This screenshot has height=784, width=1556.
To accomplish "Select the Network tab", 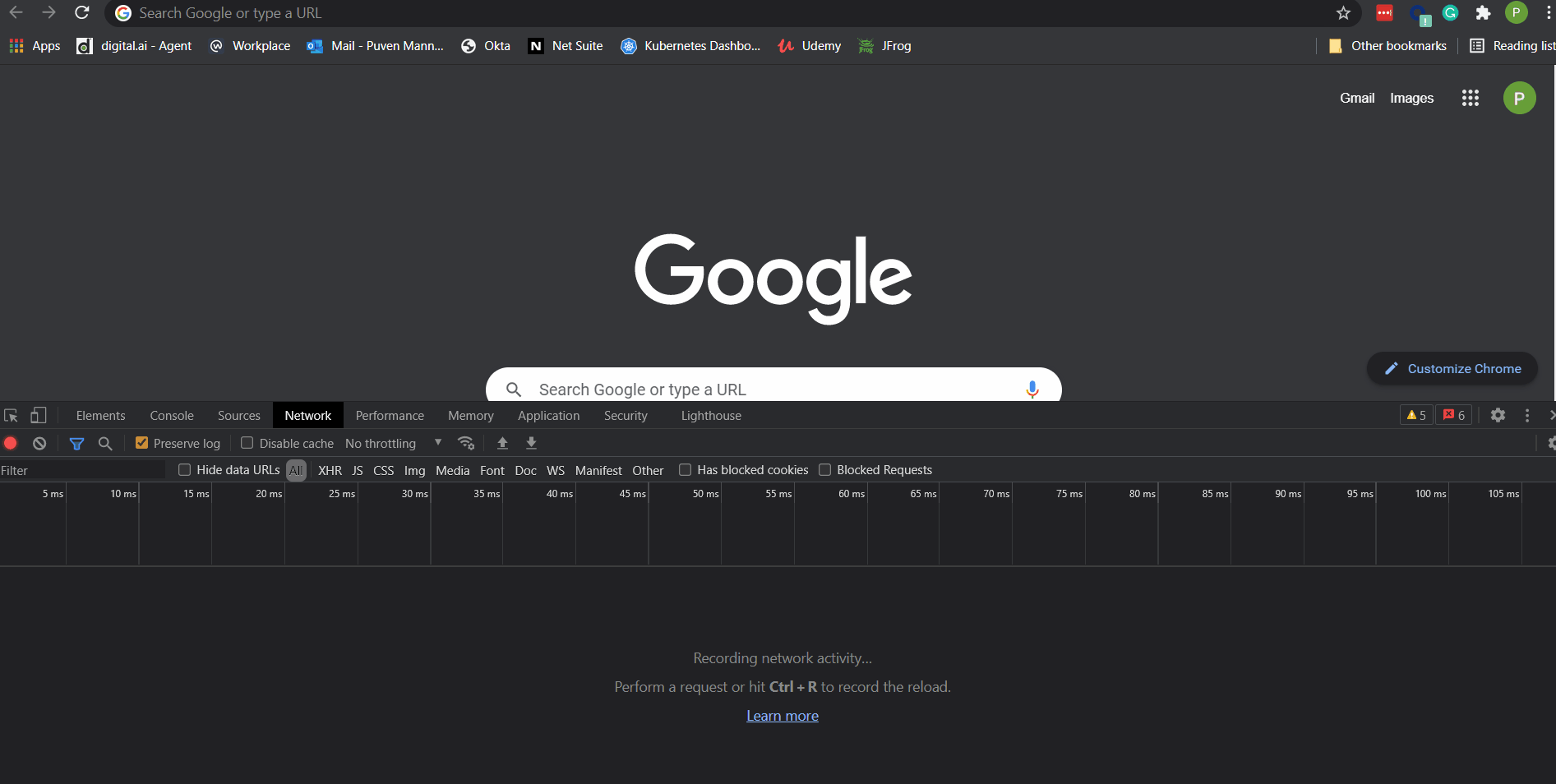I will coord(308,416).
